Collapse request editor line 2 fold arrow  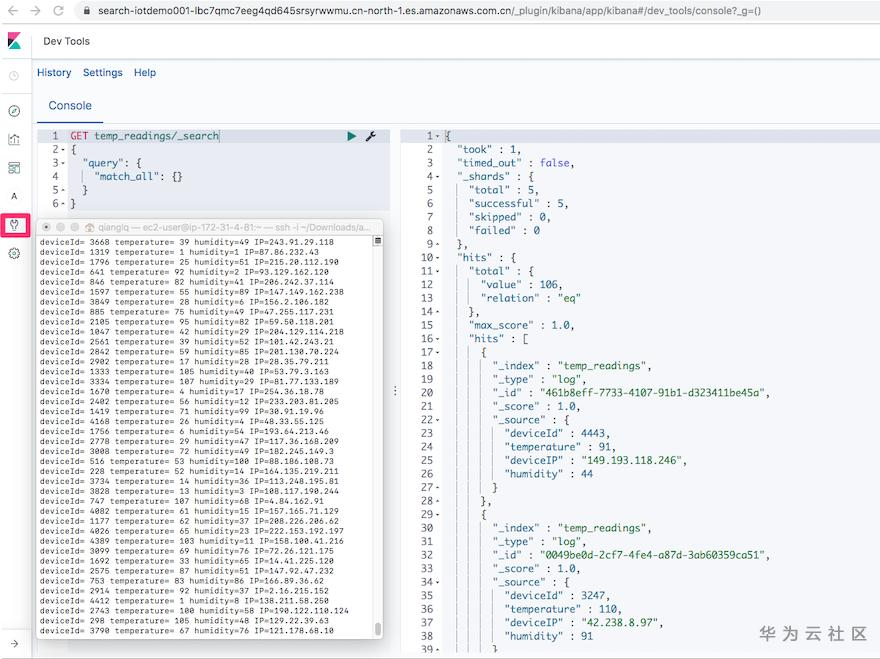[x=63, y=150]
